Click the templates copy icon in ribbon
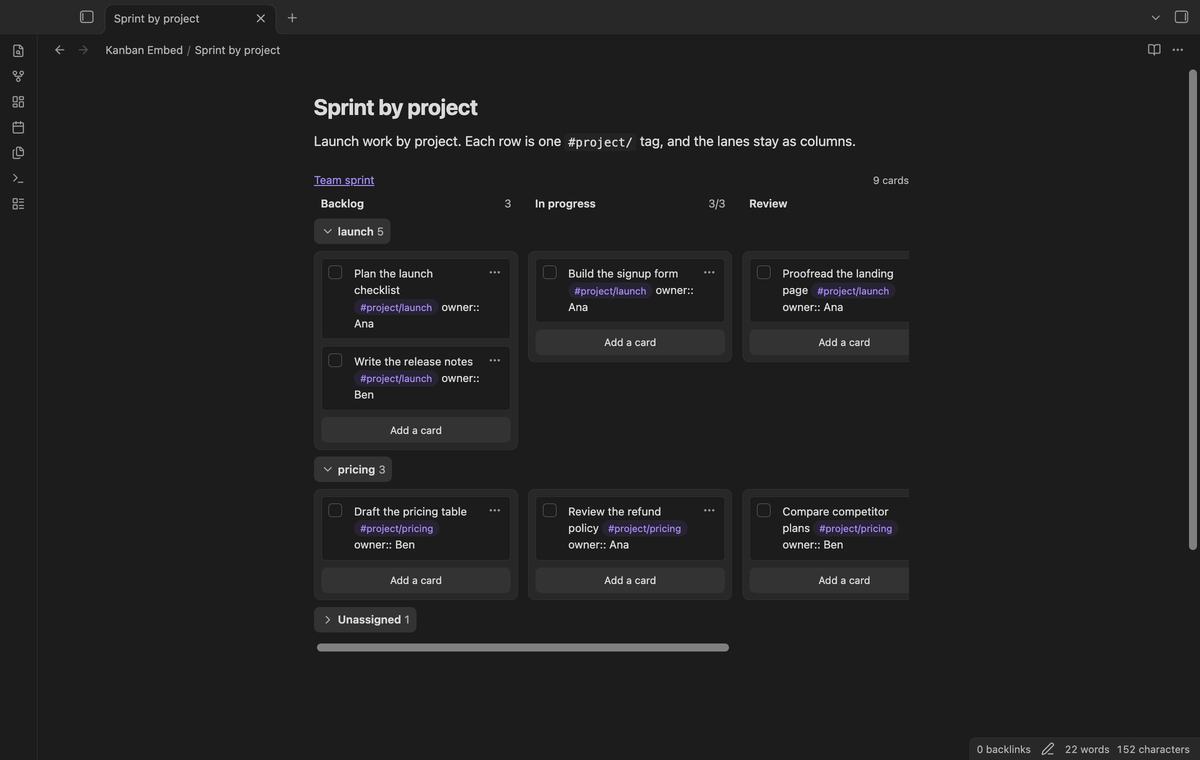Screen dimensions: 1200x760 tap(18, 153)
